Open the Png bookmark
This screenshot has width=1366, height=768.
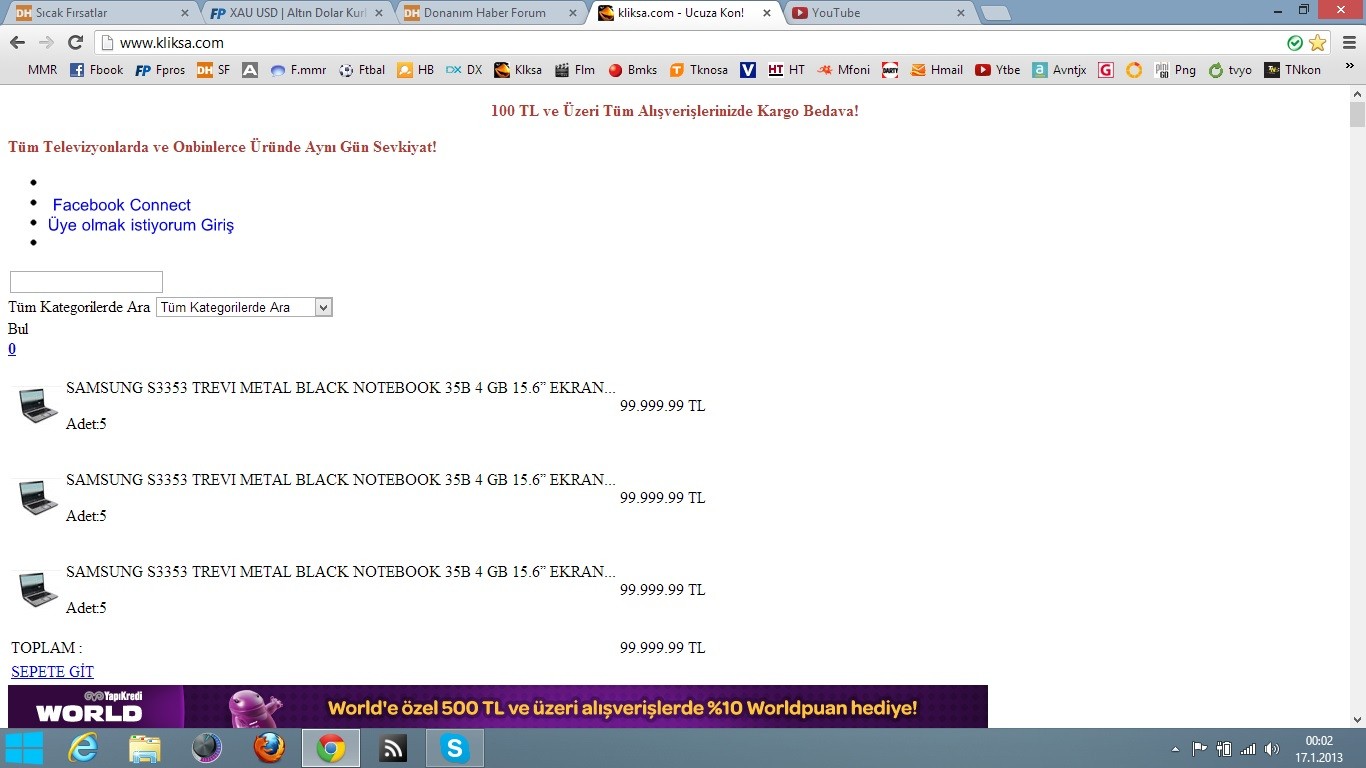pos(1175,70)
